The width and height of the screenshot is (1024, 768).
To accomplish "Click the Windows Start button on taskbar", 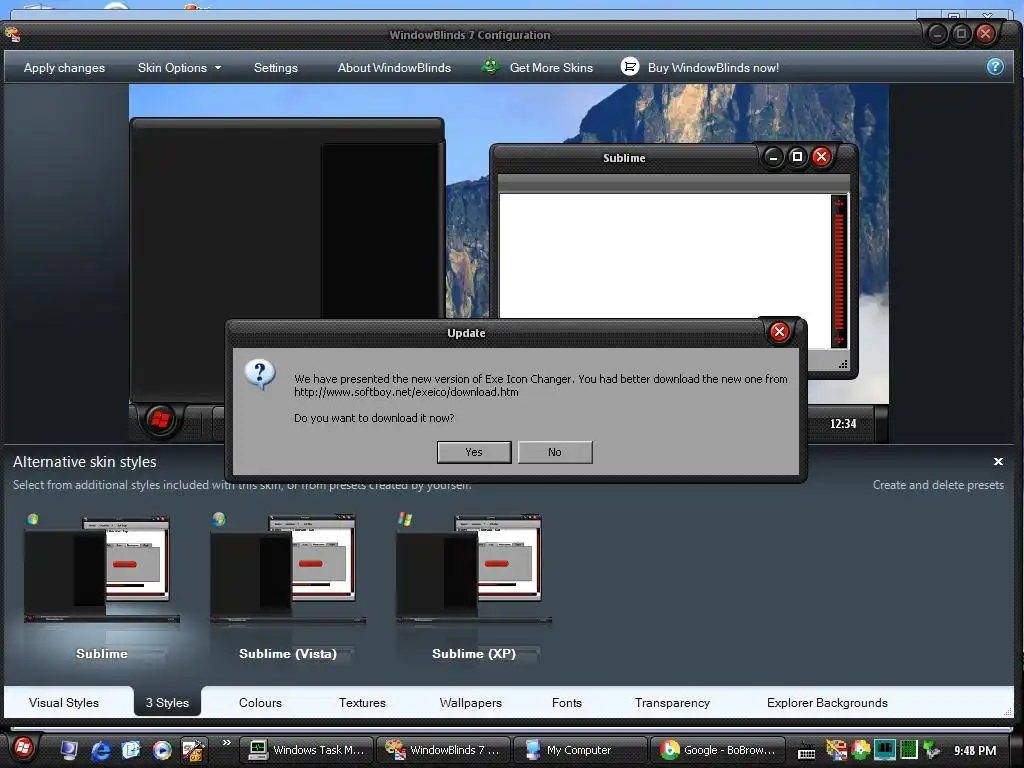I will click(x=23, y=748).
